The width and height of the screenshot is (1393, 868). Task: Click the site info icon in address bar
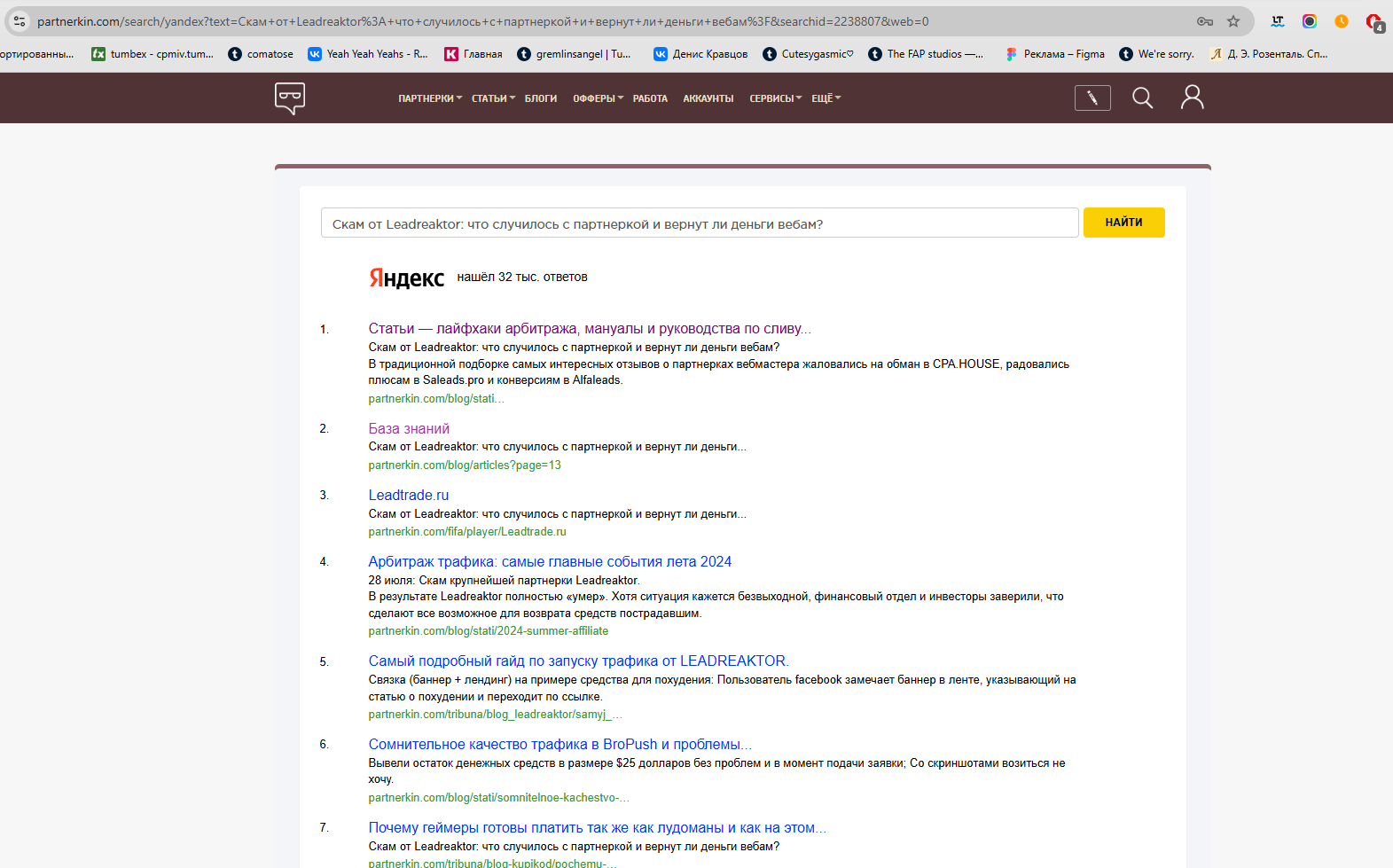[20, 21]
